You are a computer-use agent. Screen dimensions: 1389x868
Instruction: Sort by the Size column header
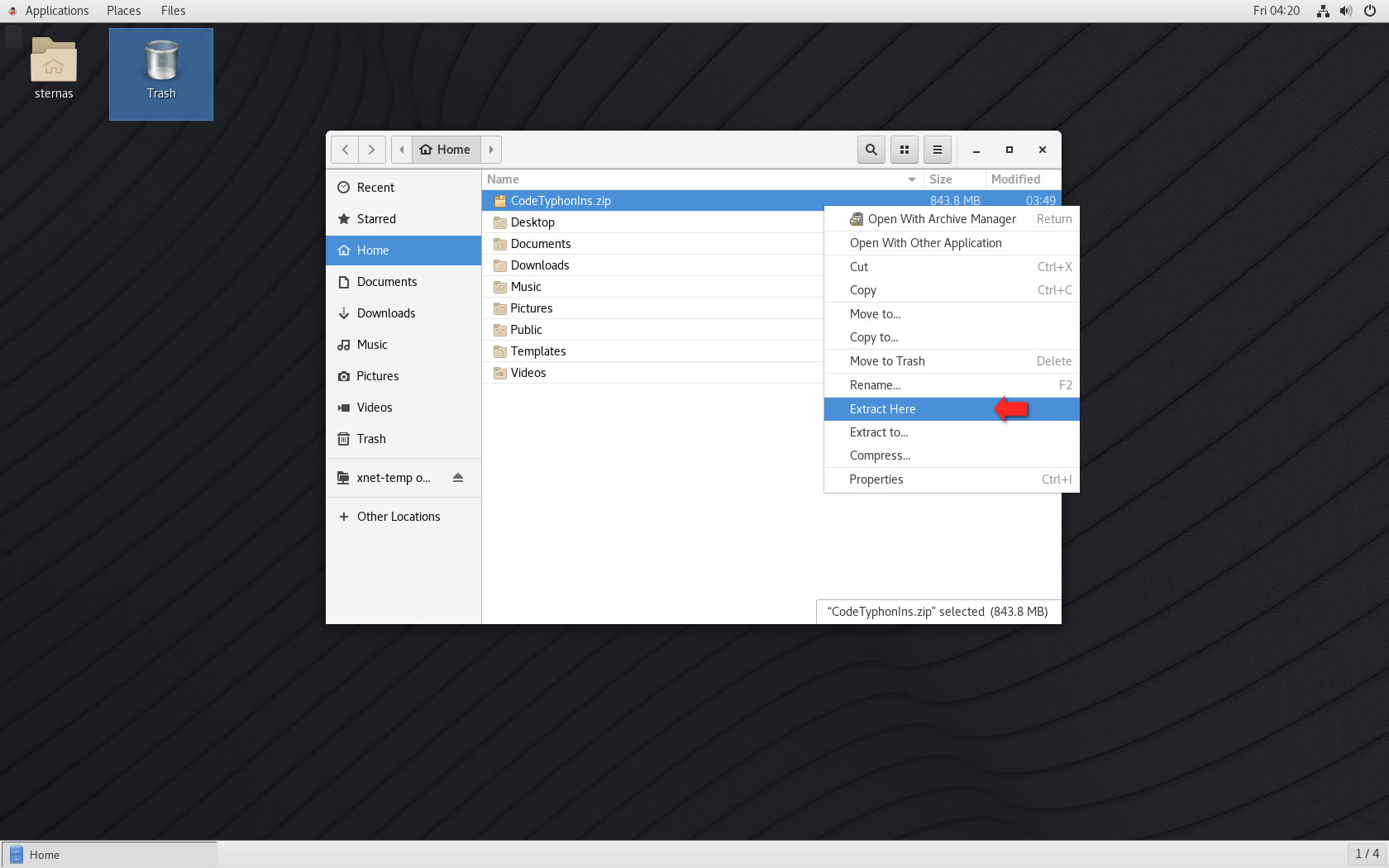954,179
